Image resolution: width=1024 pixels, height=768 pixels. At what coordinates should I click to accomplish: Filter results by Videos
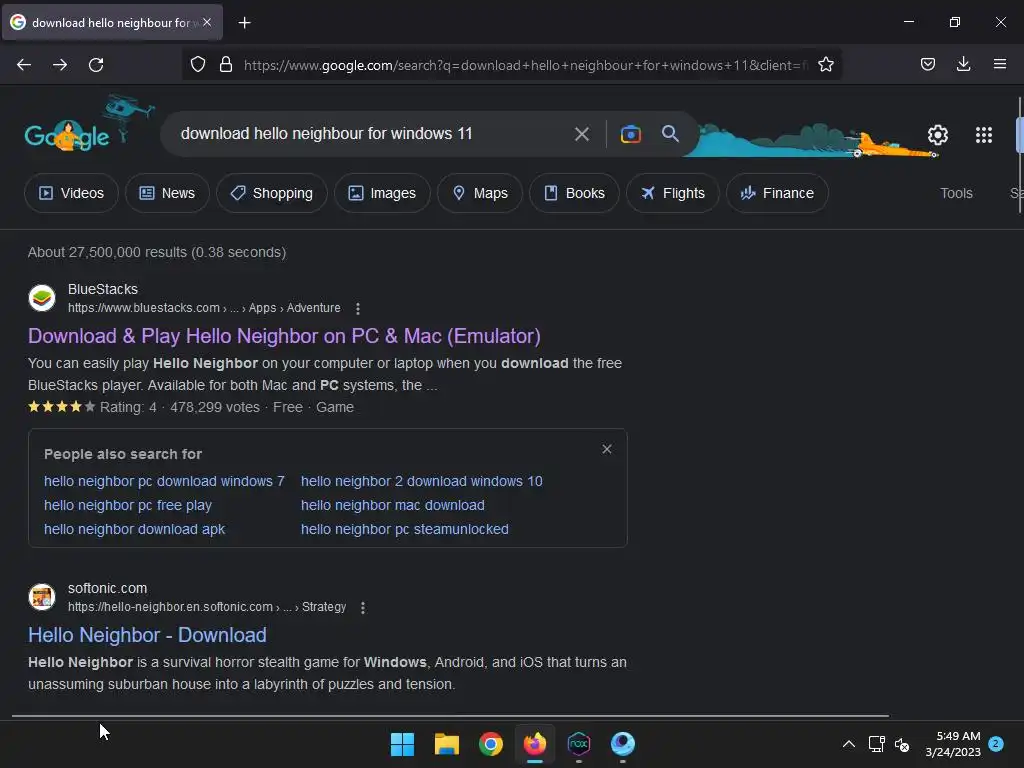(71, 193)
